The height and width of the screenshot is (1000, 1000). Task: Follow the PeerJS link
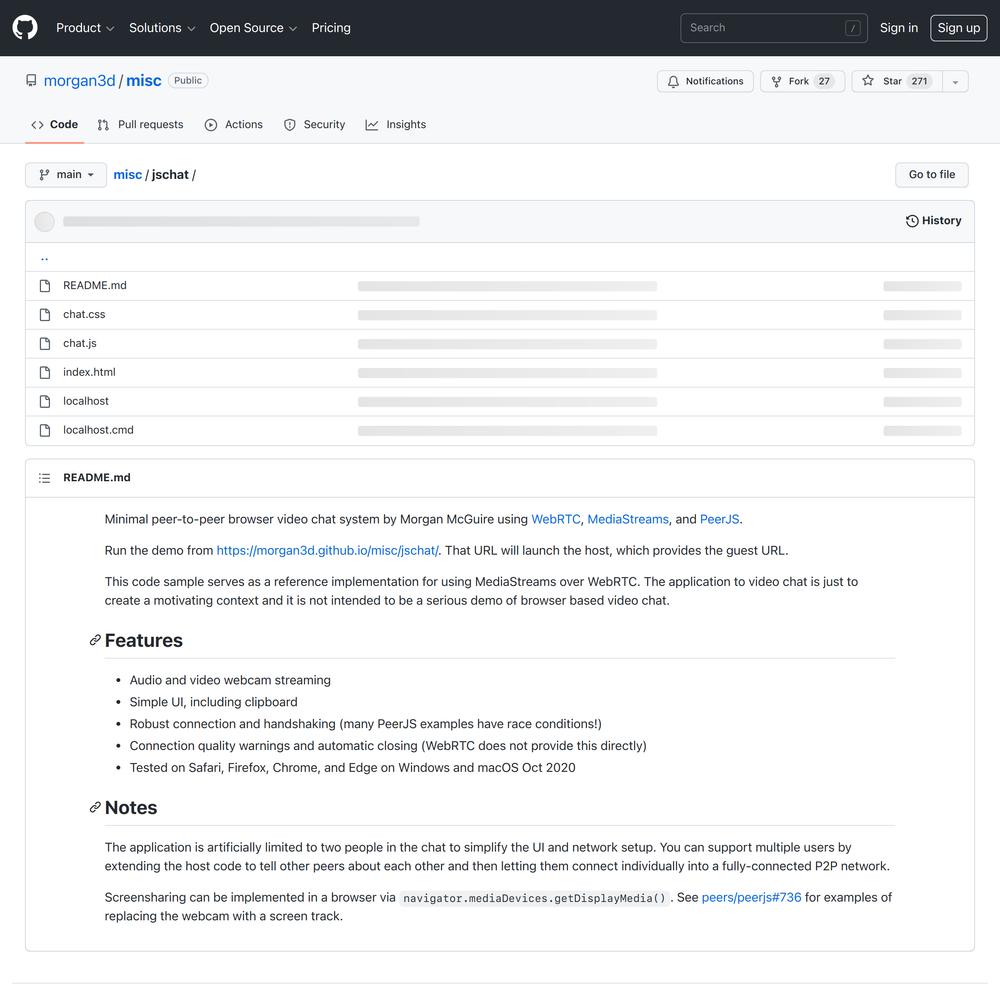pyautogui.click(x=719, y=519)
